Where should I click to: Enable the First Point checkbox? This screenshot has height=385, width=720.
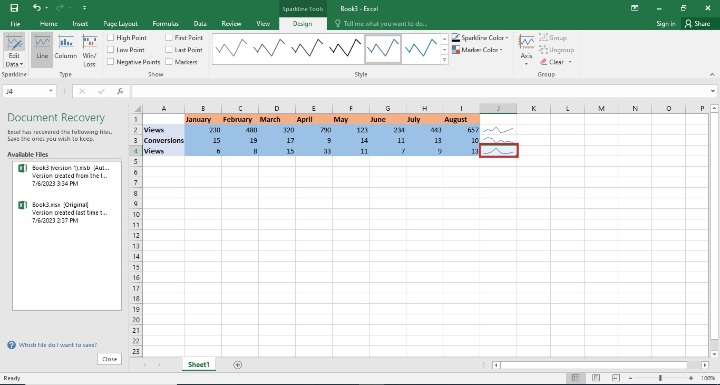[x=169, y=38]
